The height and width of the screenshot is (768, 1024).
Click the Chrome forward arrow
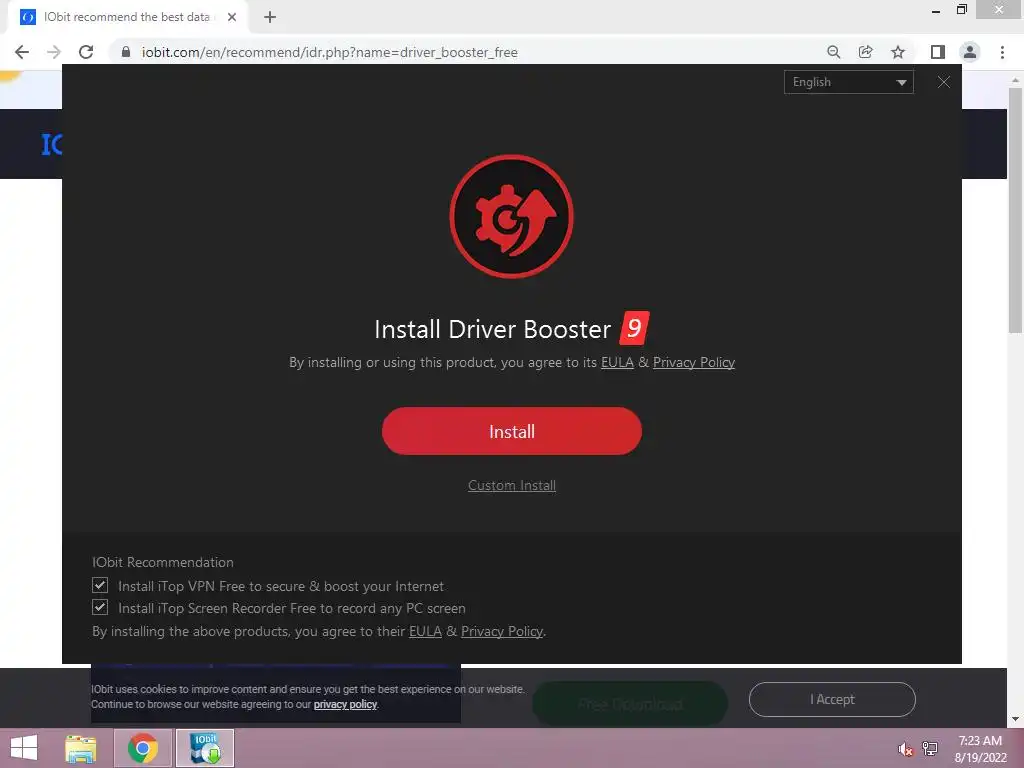pyautogui.click(x=54, y=52)
